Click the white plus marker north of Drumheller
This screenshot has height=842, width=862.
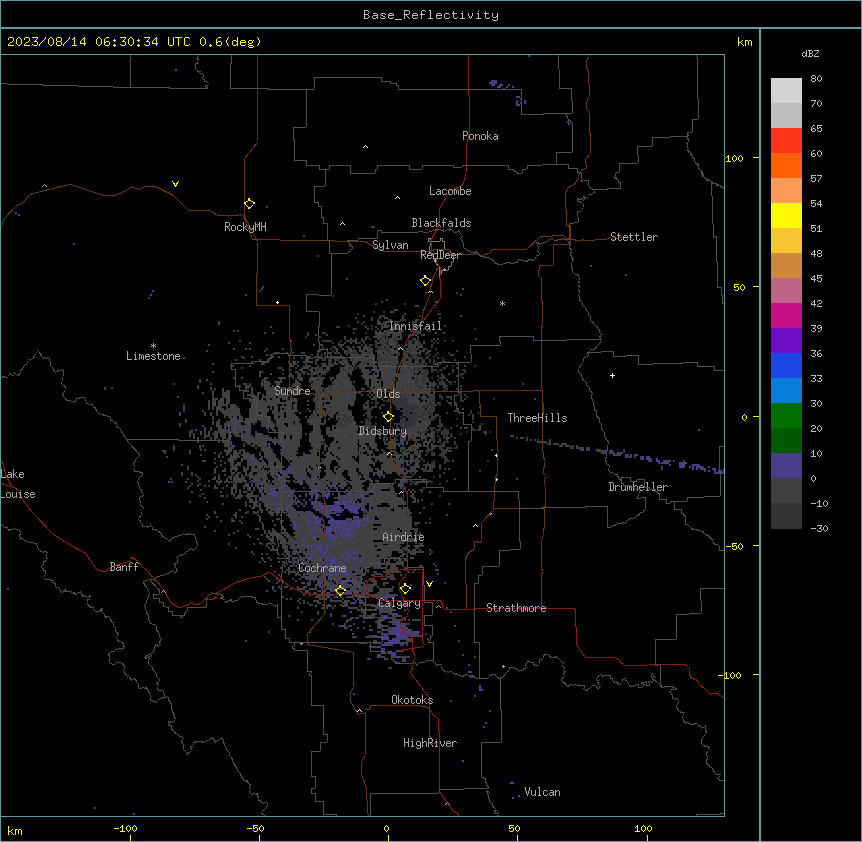(x=612, y=375)
